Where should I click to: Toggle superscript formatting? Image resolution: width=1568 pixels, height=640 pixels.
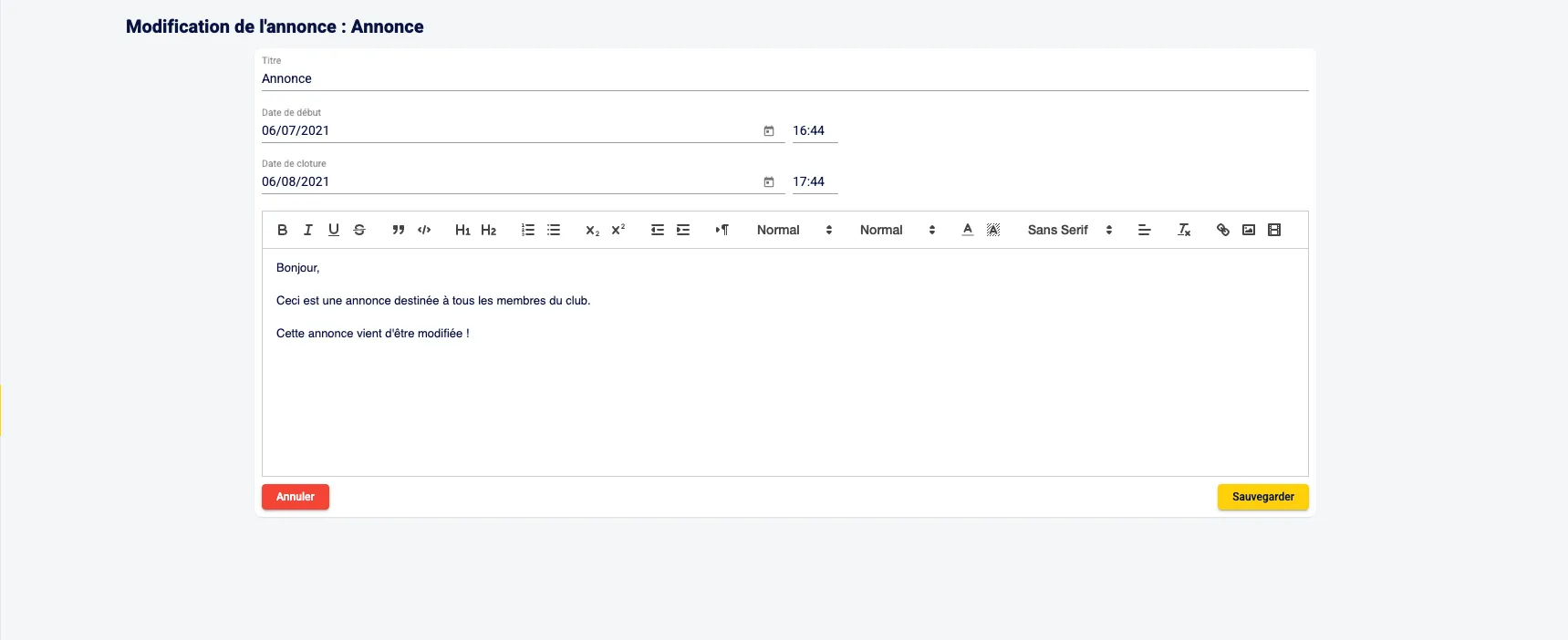tap(618, 230)
